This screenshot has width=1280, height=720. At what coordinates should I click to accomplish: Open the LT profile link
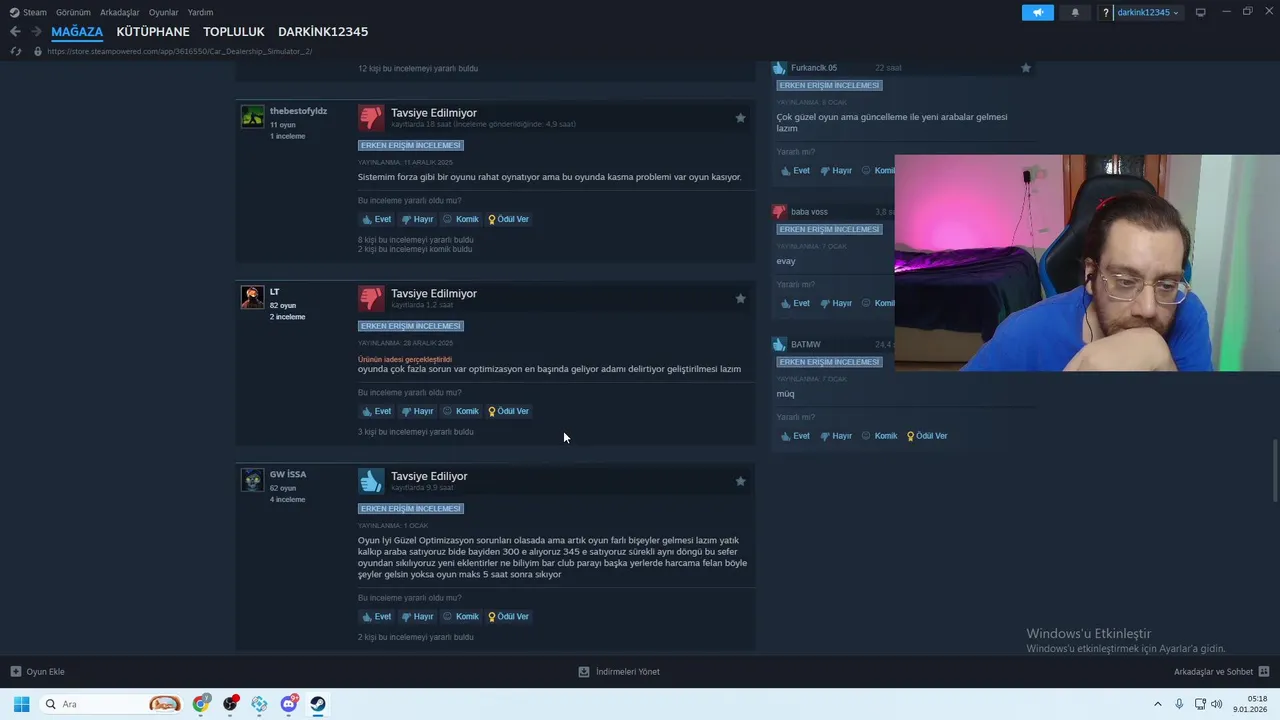[x=274, y=292]
